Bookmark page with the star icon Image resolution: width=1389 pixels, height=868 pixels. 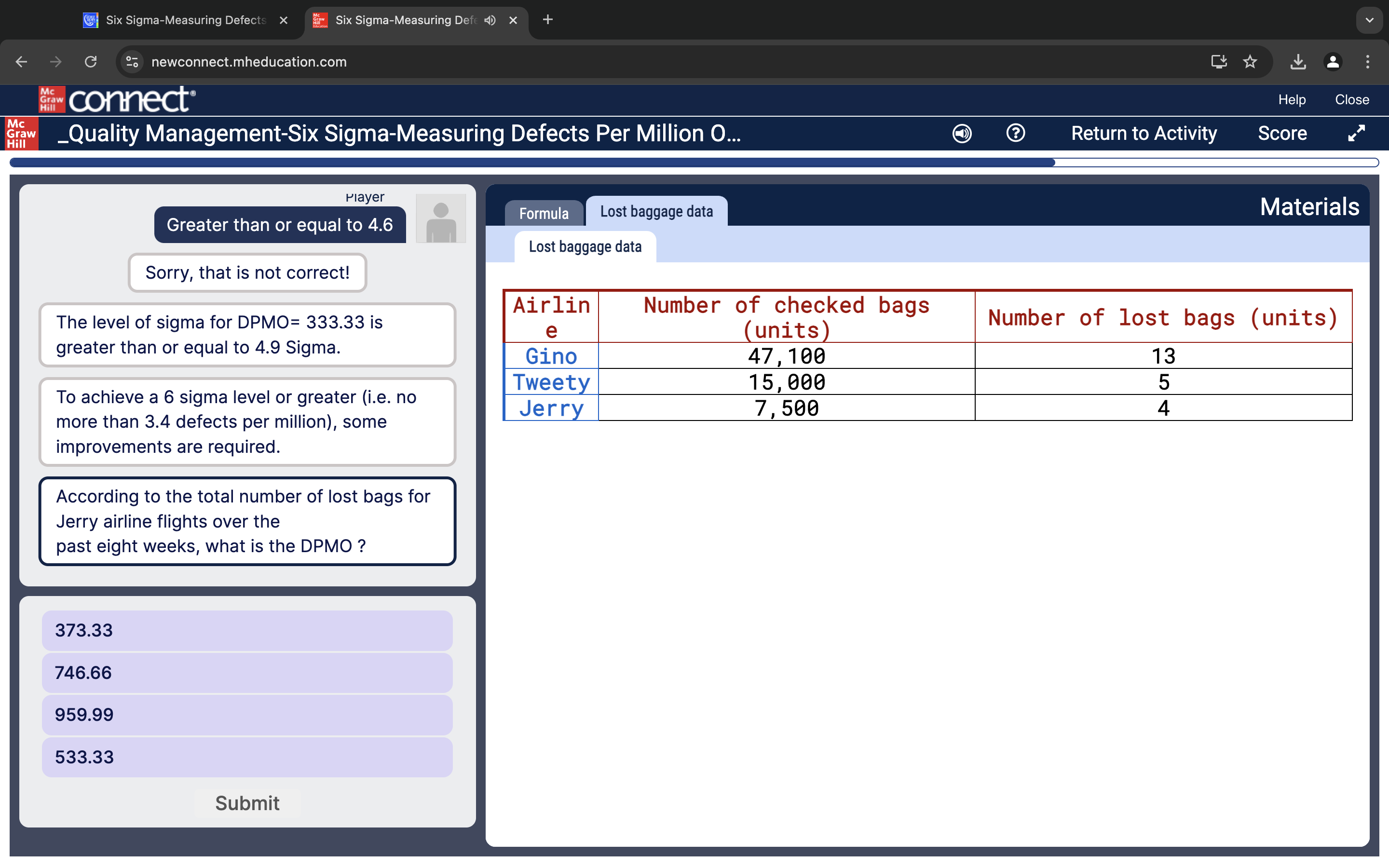click(1250, 61)
